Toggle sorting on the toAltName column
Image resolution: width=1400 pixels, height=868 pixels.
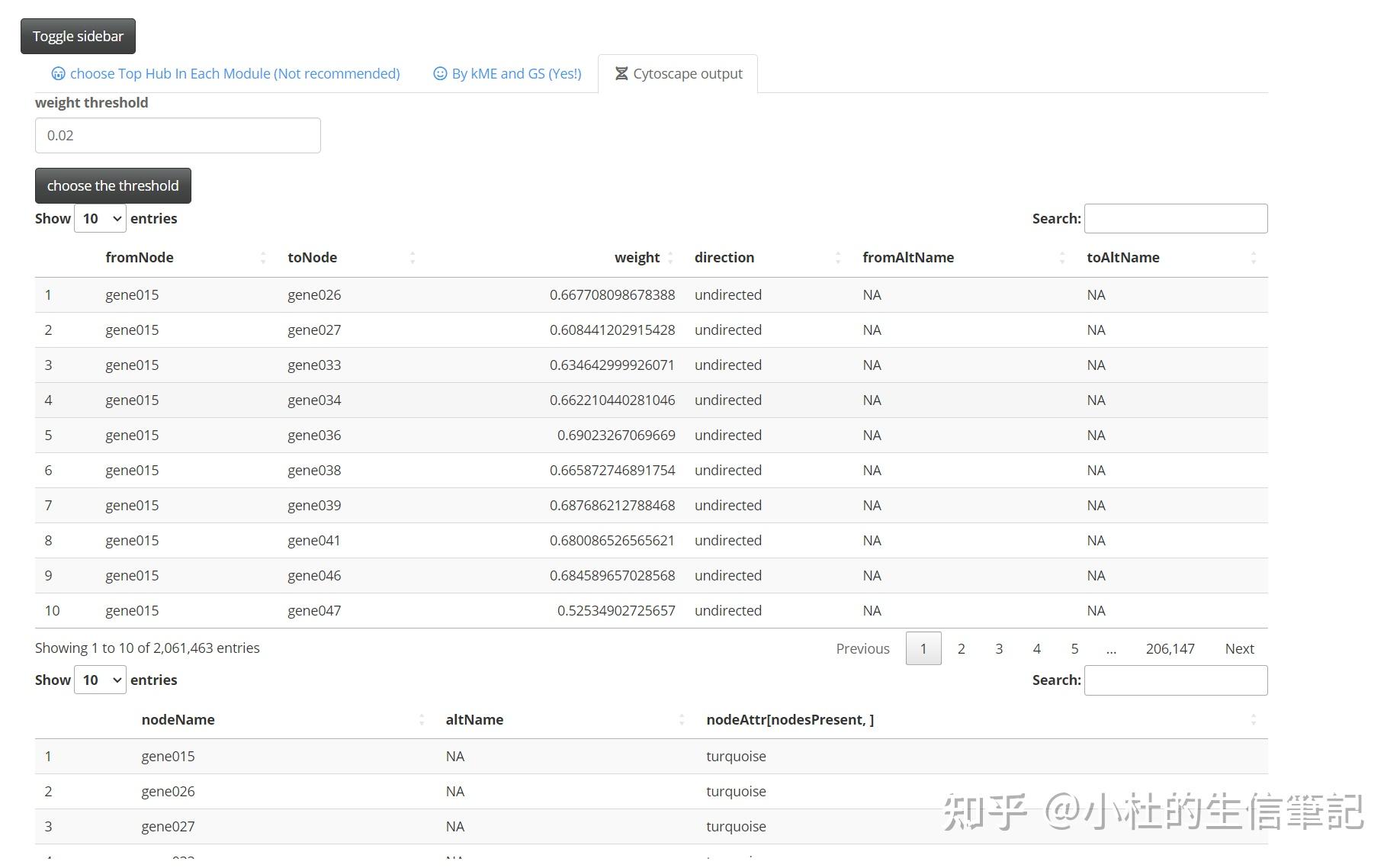(x=1254, y=257)
